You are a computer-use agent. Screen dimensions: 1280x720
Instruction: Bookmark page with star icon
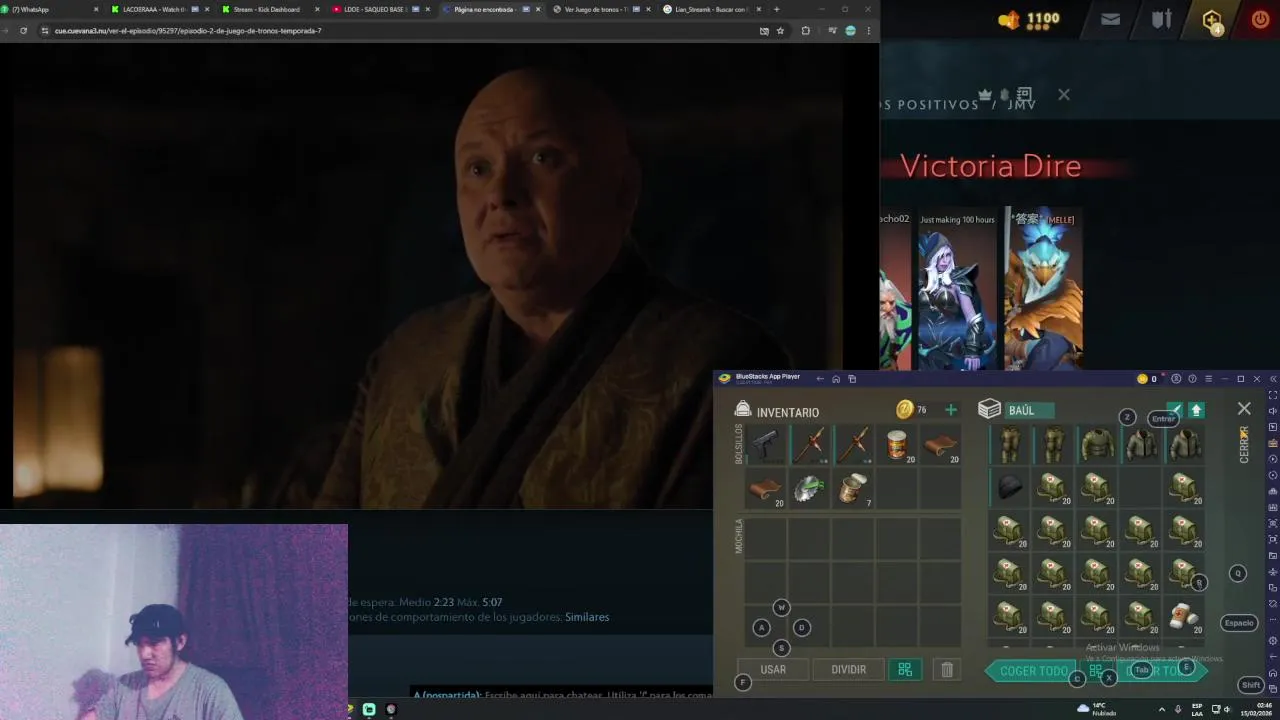click(780, 31)
